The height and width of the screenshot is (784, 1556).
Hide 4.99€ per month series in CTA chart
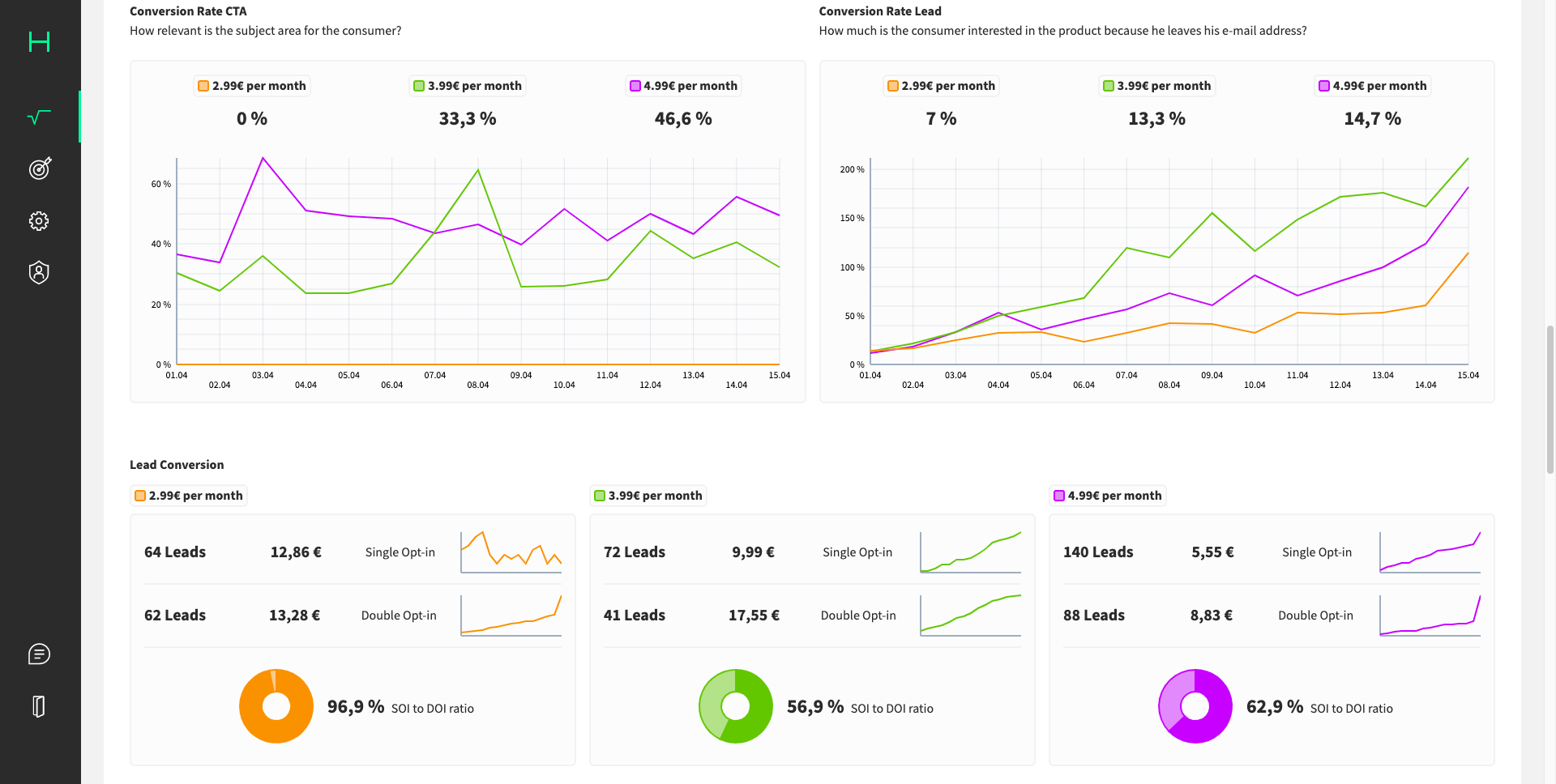(683, 86)
